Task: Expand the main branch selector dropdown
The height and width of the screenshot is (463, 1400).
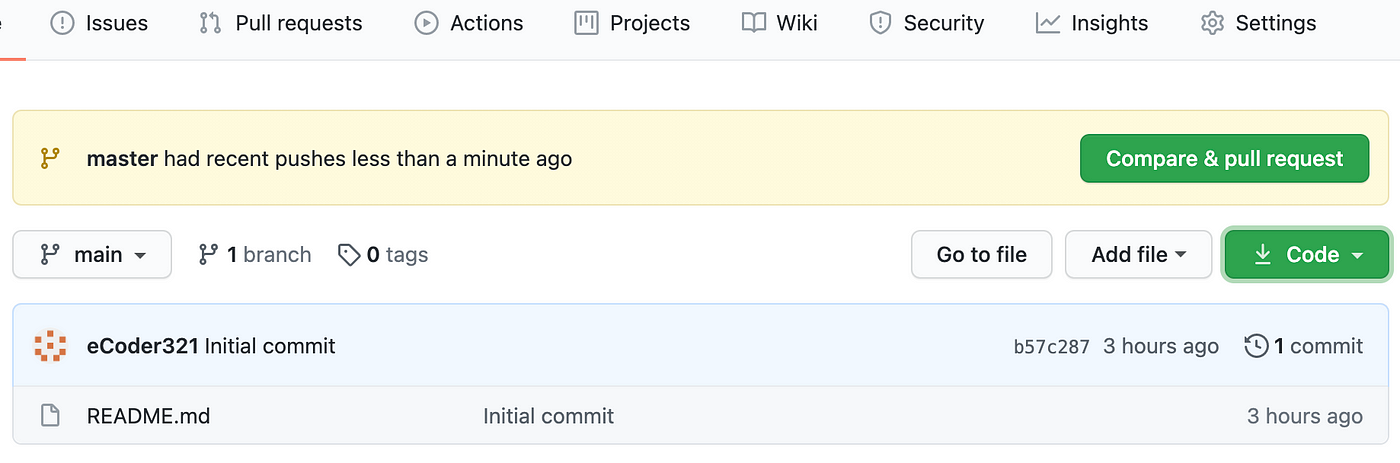Action: click(92, 255)
